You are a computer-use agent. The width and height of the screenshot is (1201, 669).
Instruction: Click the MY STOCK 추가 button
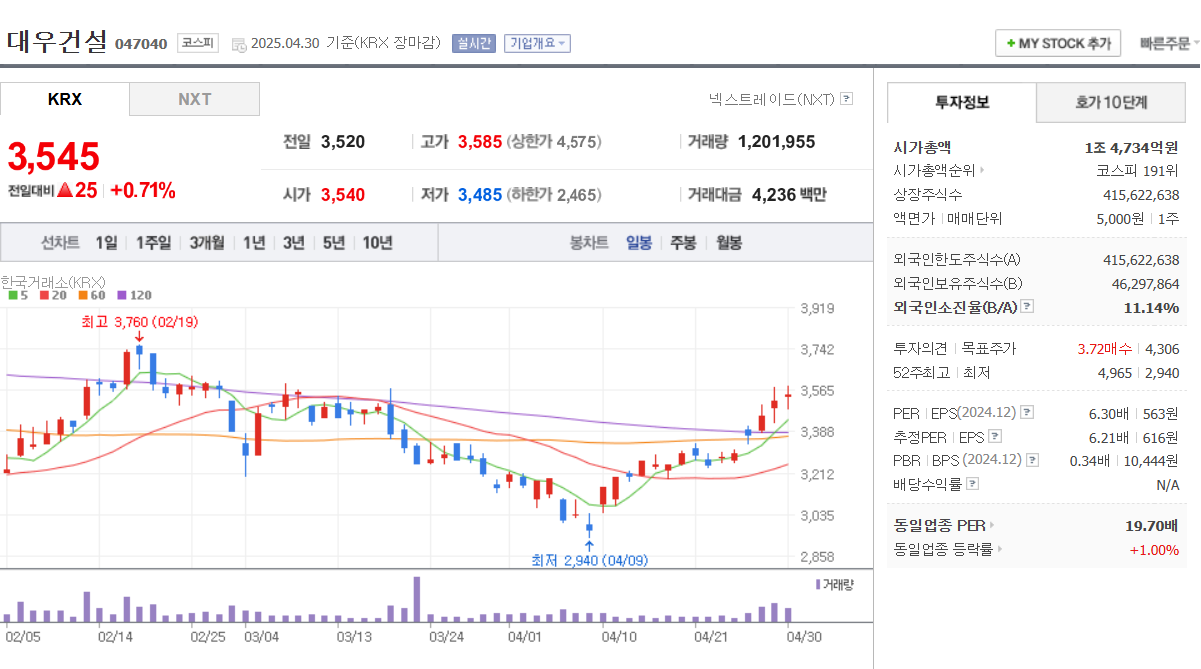pos(1057,43)
